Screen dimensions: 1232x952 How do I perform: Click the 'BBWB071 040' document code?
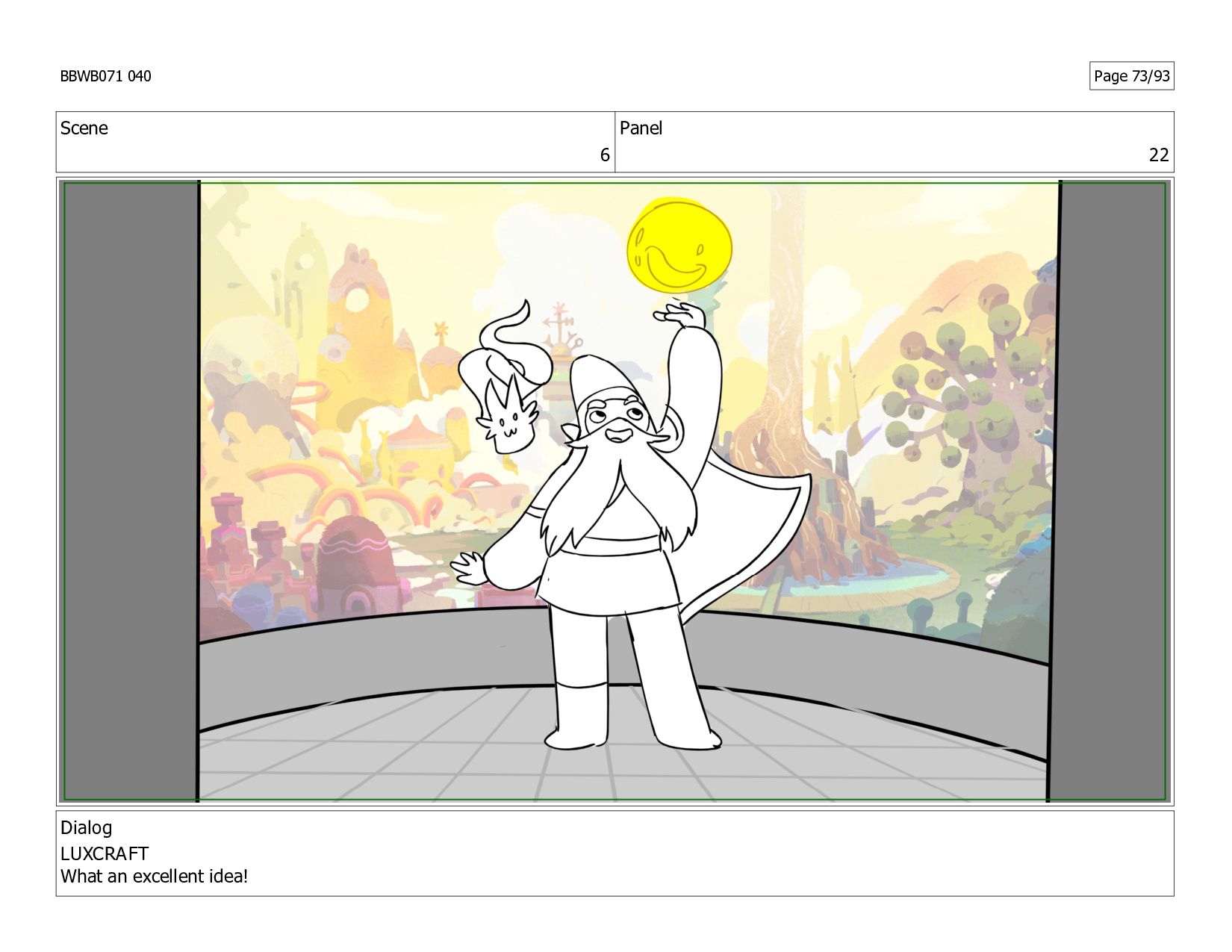coord(105,76)
